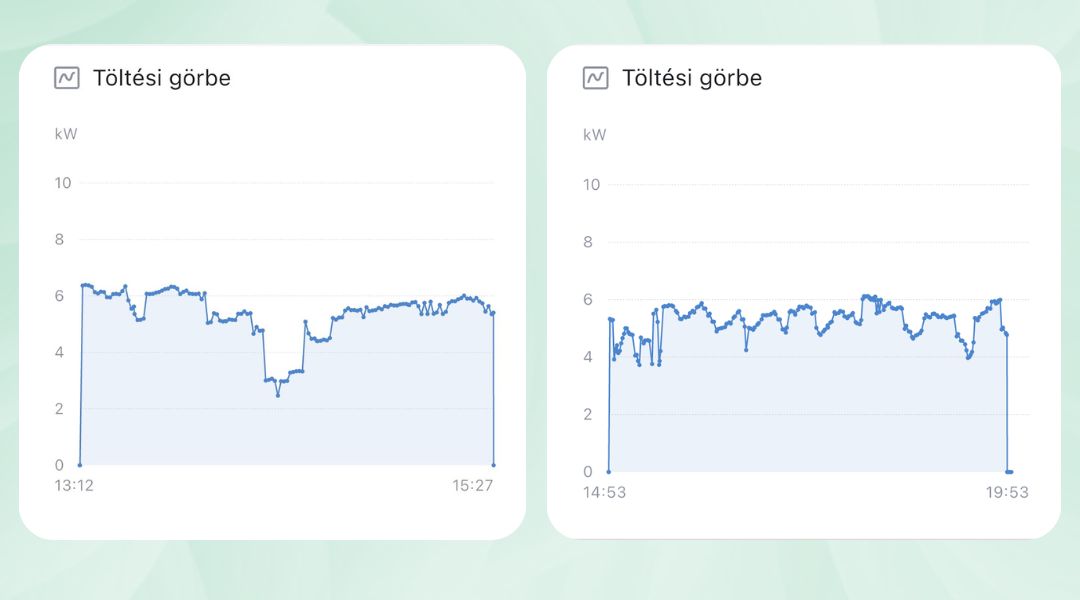Click the starting zero point at 13:12

tap(80, 465)
